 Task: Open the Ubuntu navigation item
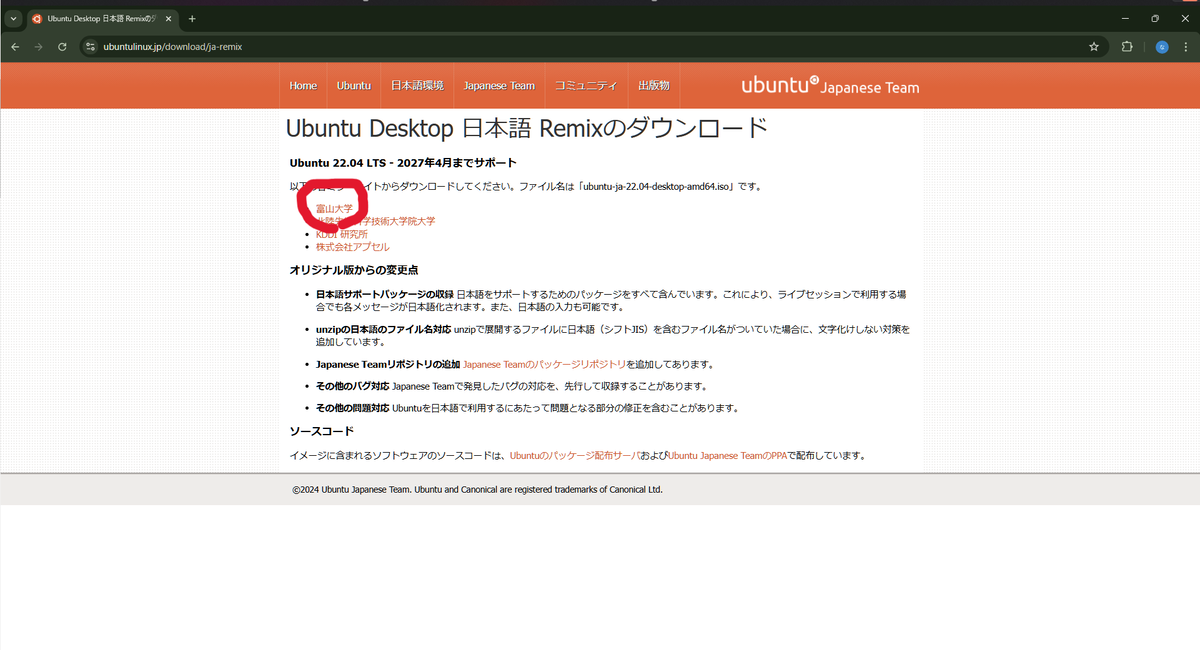(354, 86)
